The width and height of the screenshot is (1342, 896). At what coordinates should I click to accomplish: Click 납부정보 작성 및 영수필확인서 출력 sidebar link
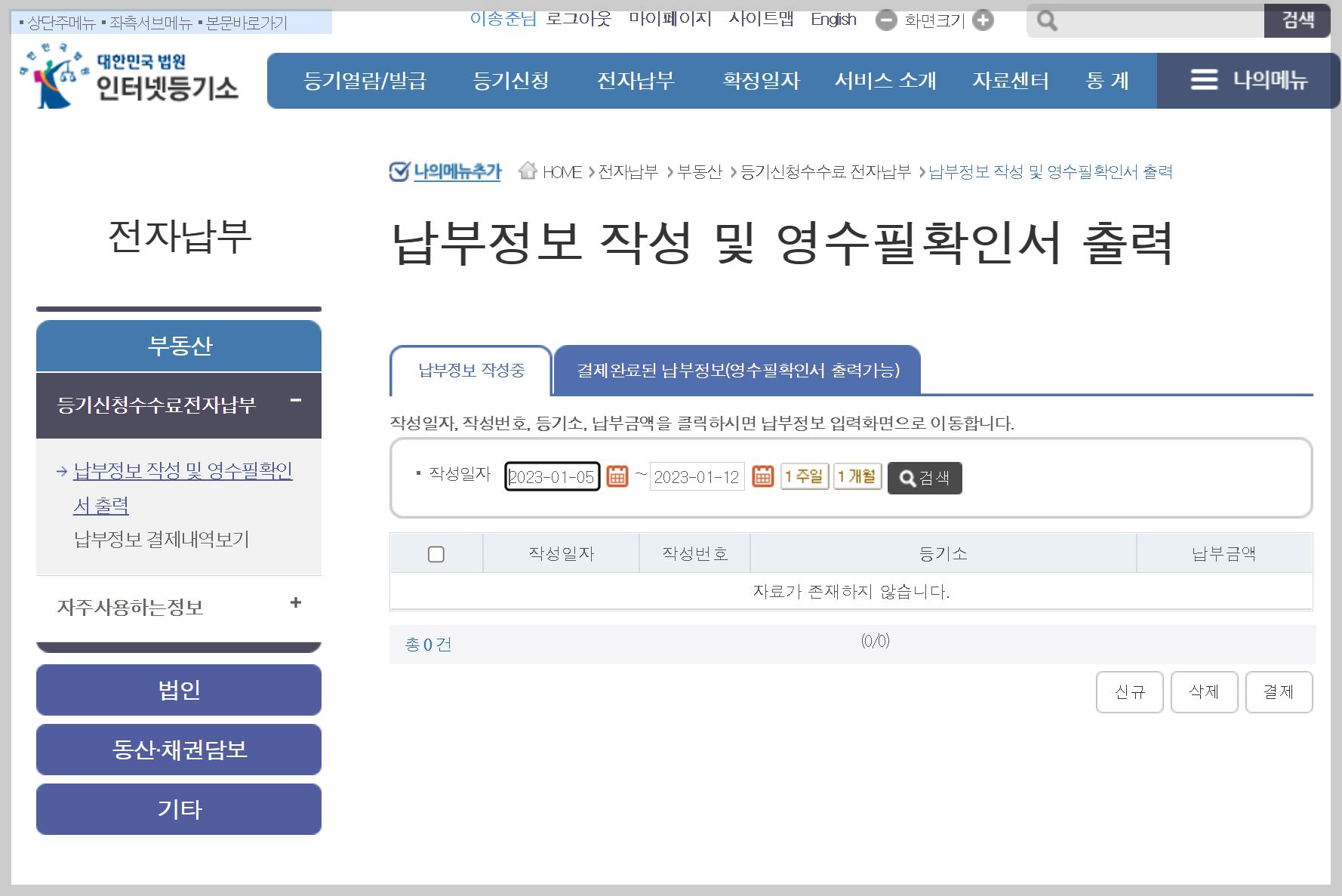183,488
